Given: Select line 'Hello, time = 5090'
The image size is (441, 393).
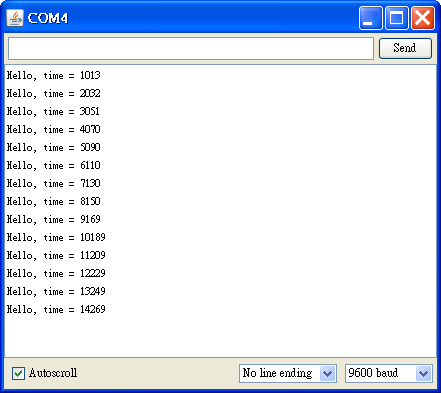Looking at the screenshot, I should [x=54, y=147].
